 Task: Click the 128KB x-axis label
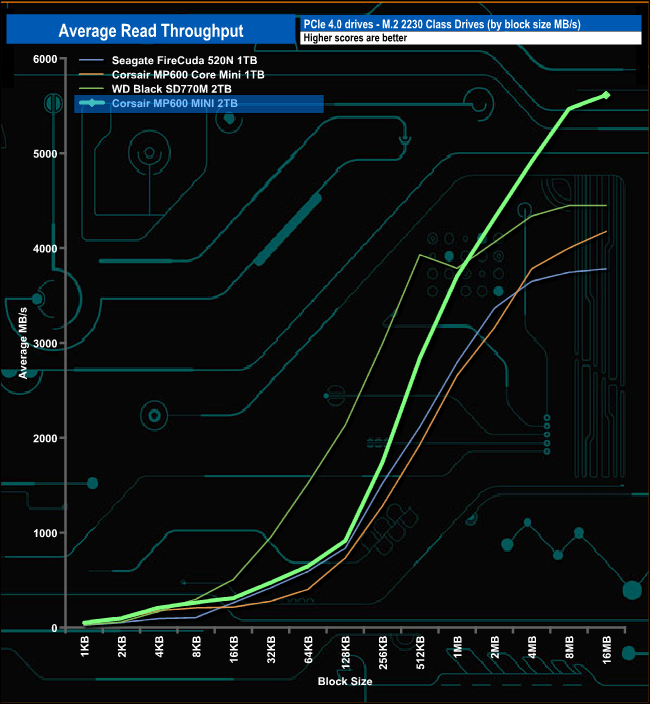[346, 652]
